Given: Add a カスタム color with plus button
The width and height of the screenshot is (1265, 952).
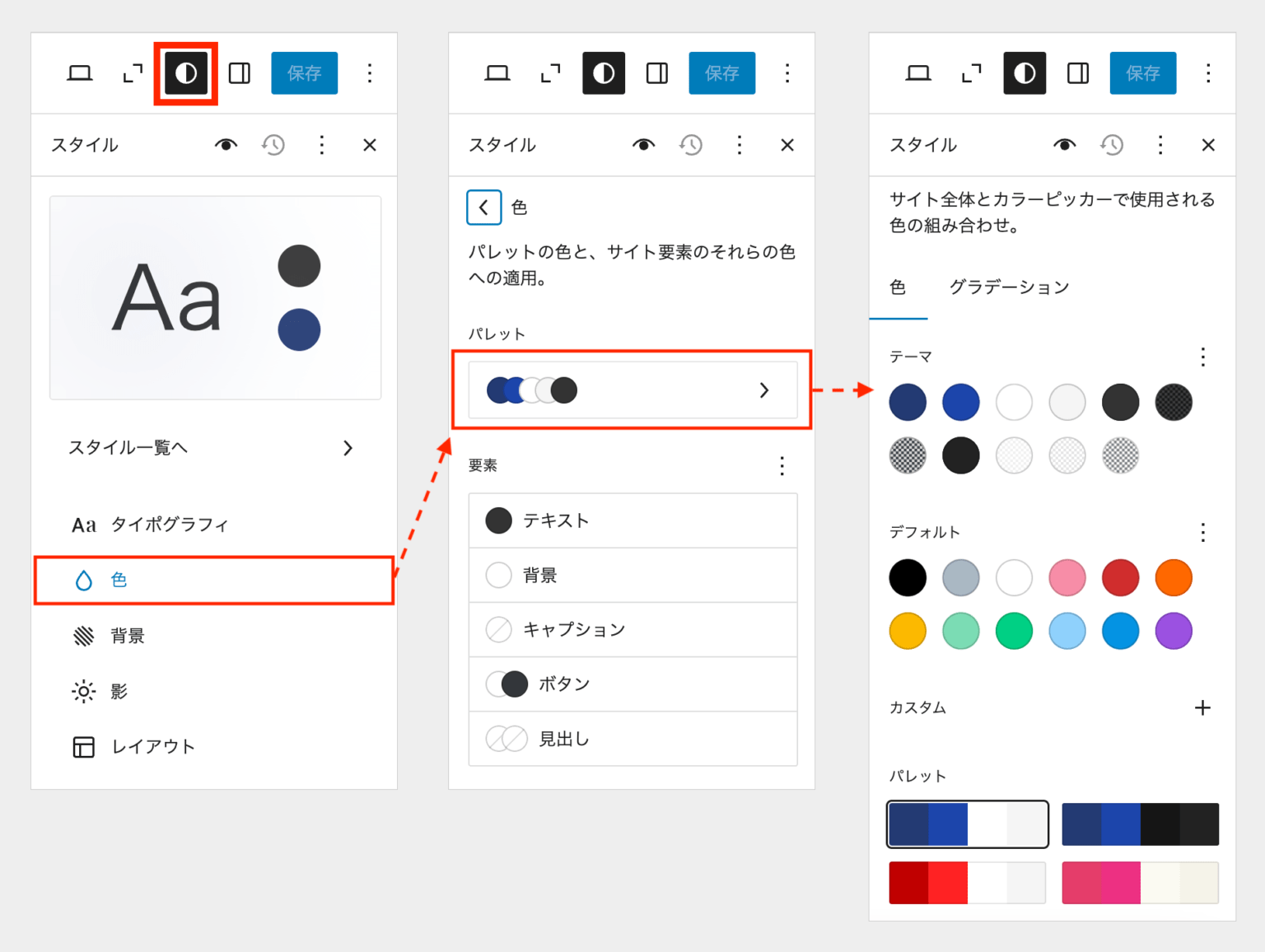Looking at the screenshot, I should [1204, 707].
